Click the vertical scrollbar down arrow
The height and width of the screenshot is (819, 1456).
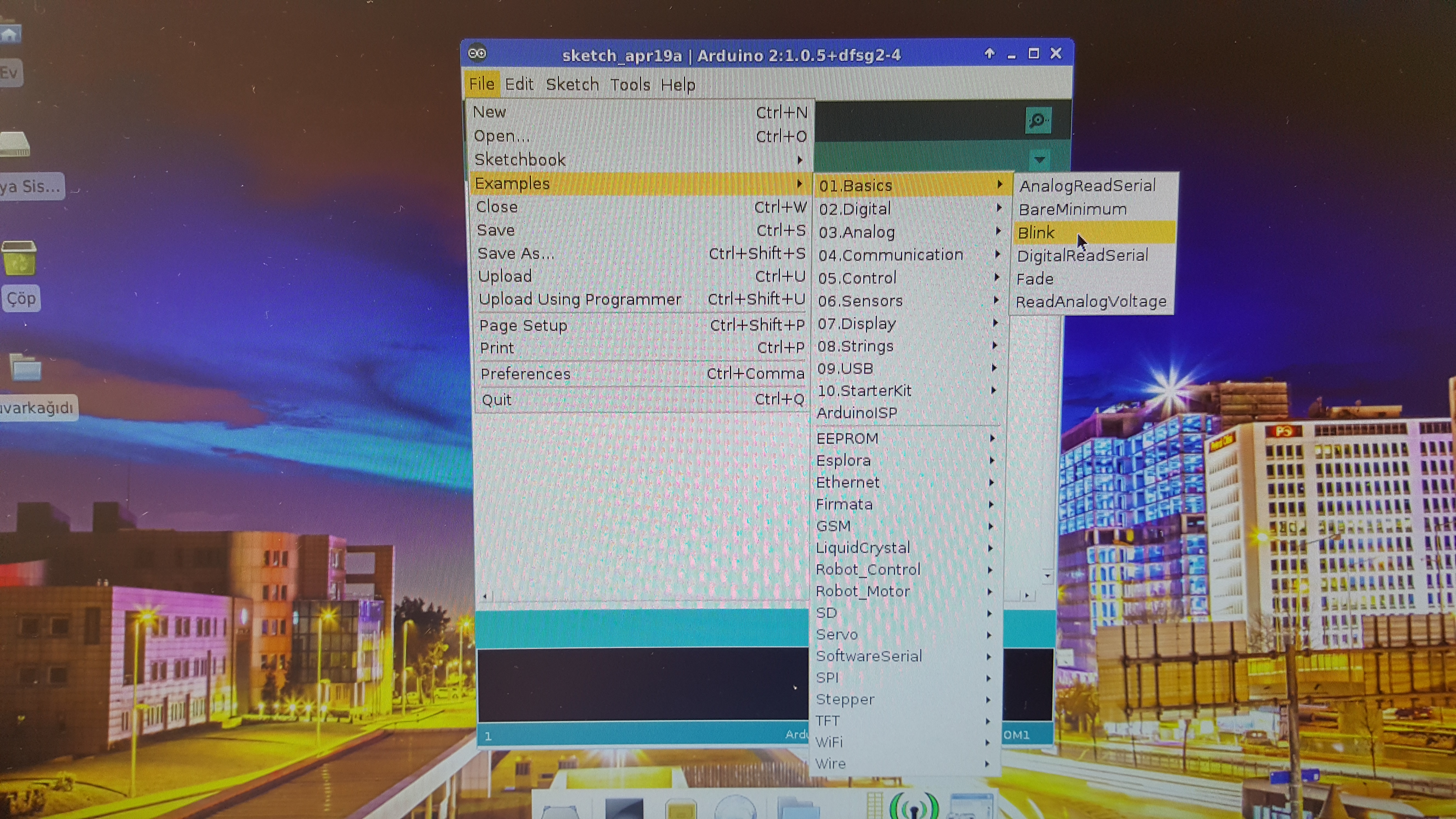click(x=1047, y=576)
